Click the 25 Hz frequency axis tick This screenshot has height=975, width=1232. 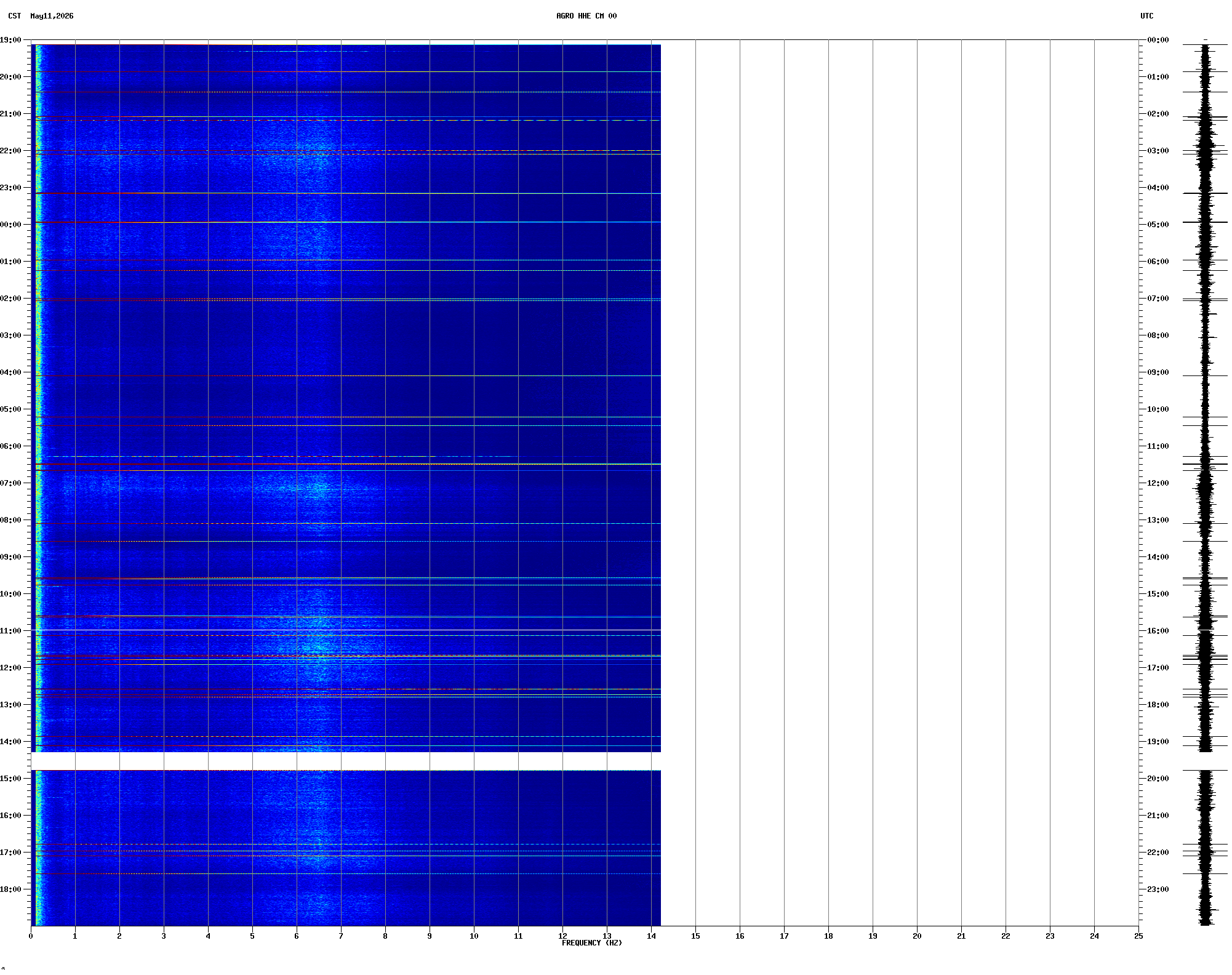(1138, 936)
